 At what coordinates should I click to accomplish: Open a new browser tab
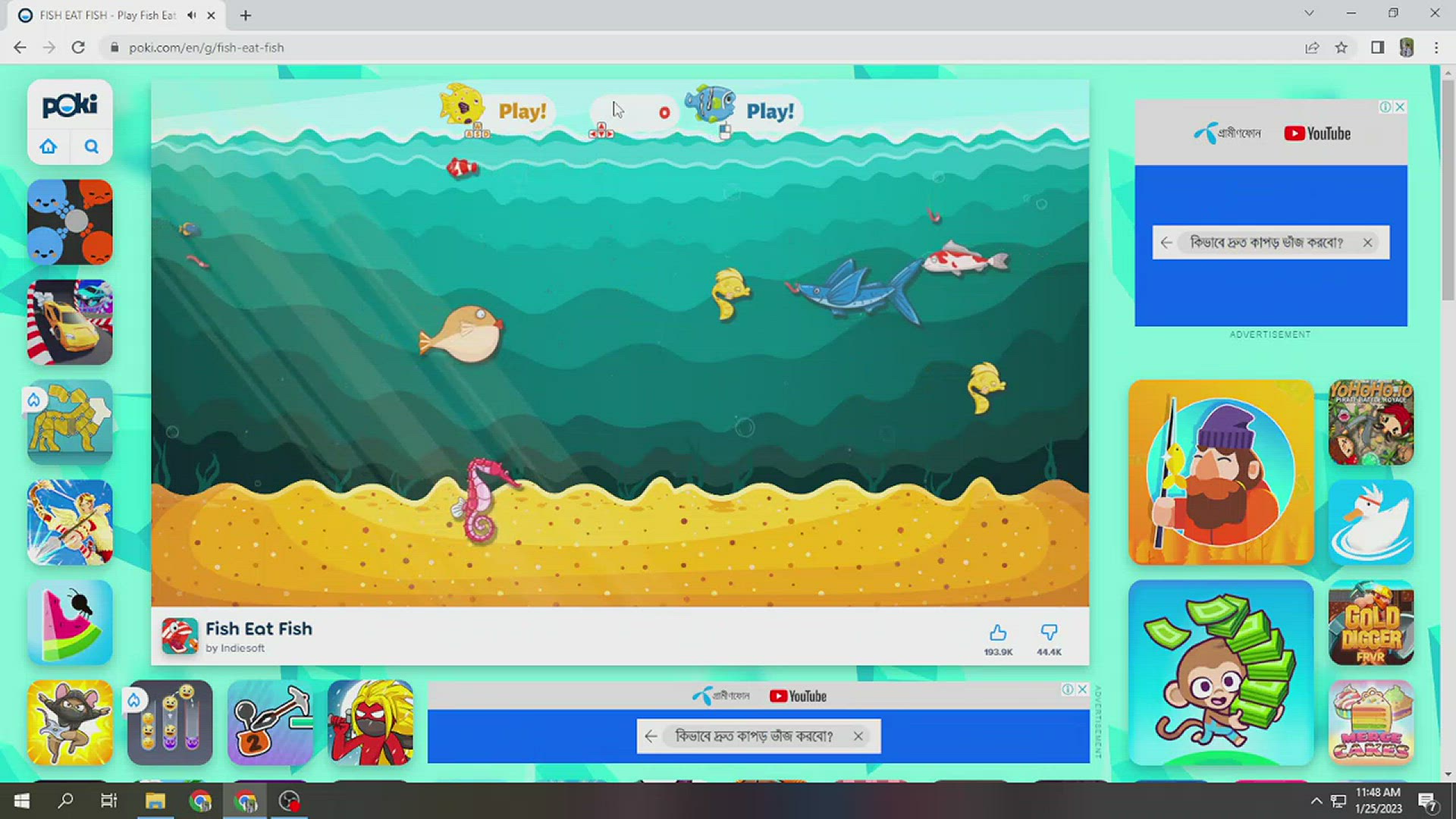tap(246, 15)
